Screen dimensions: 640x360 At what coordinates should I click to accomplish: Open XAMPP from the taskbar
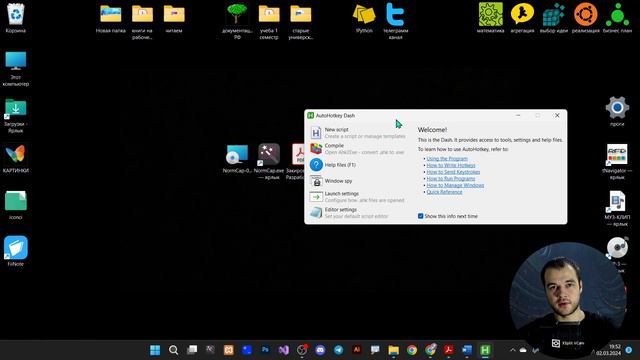[229, 350]
